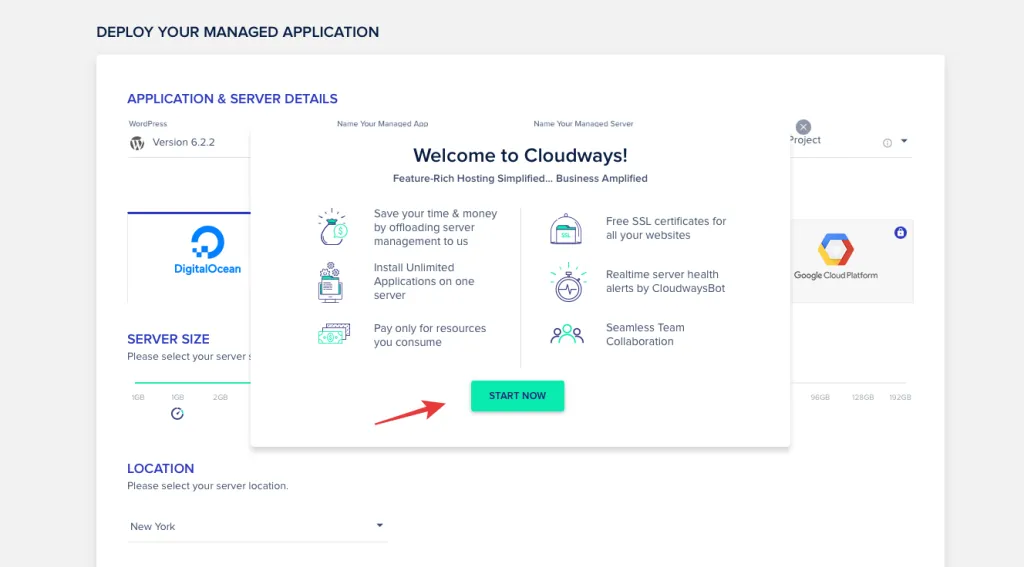Click the server size slider handle
The image size is (1024, 567).
(x=177, y=413)
